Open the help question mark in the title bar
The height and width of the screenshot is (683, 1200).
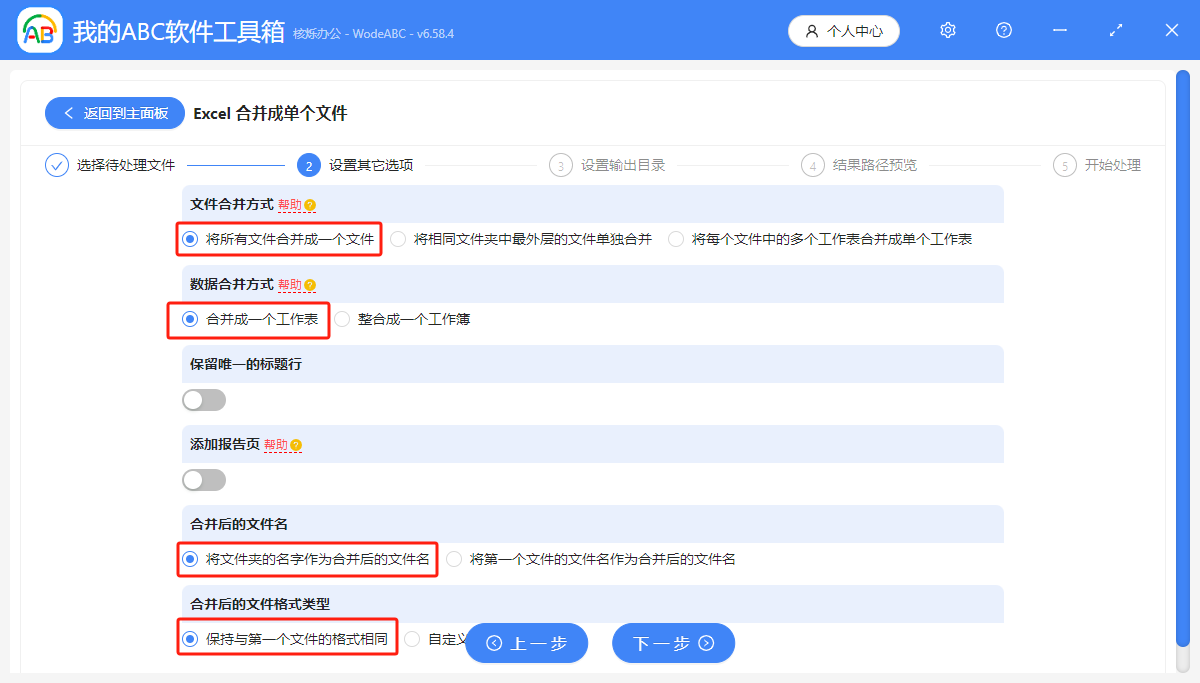(1003, 30)
